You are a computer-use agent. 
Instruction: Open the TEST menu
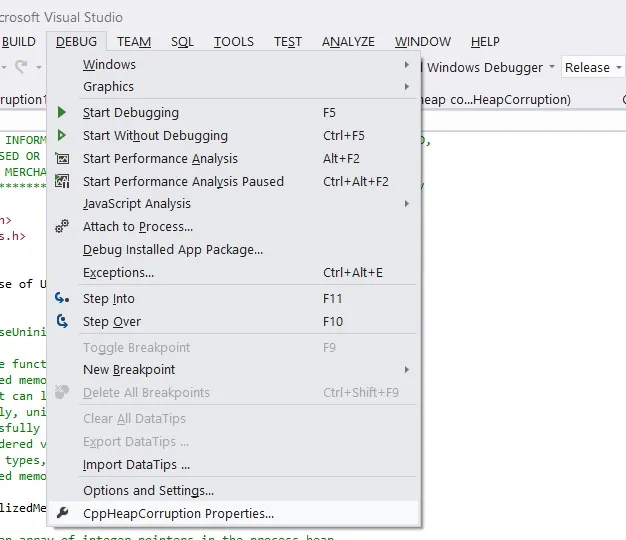coord(287,42)
